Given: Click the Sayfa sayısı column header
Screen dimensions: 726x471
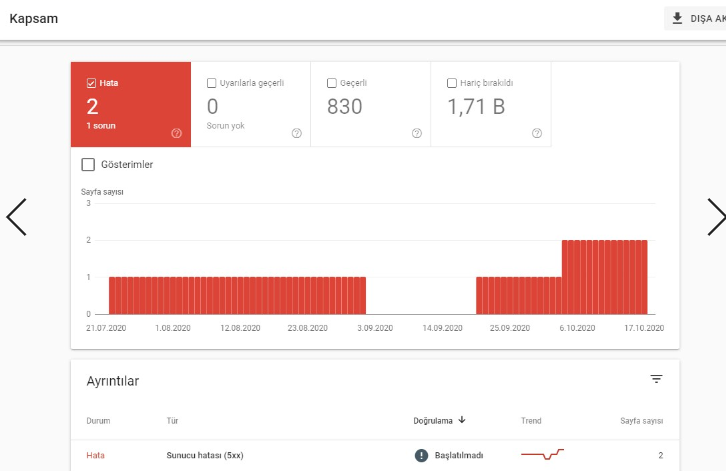Looking at the screenshot, I should coord(641,421).
